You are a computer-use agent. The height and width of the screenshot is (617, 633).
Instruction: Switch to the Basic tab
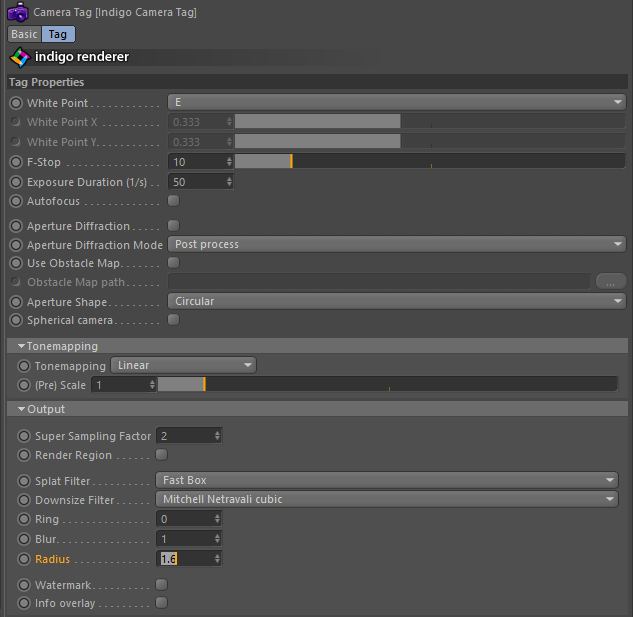[24, 34]
